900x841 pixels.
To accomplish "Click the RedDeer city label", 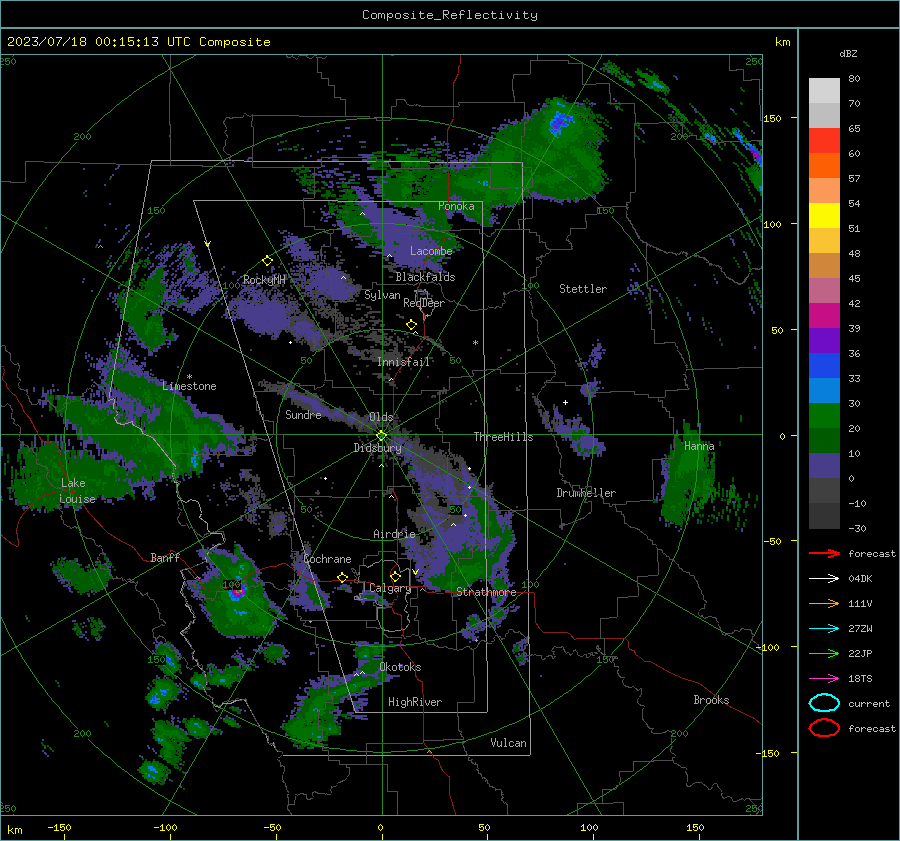I will [x=424, y=303].
